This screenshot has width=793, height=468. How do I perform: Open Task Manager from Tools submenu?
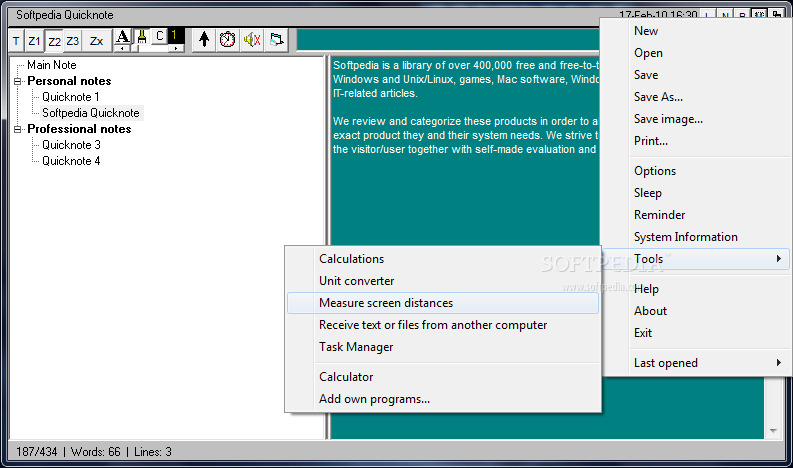coord(443,347)
